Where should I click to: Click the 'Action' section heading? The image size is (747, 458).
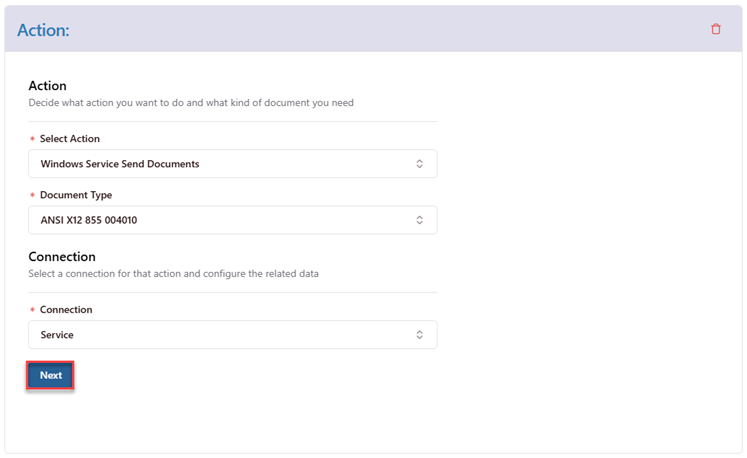coord(47,86)
